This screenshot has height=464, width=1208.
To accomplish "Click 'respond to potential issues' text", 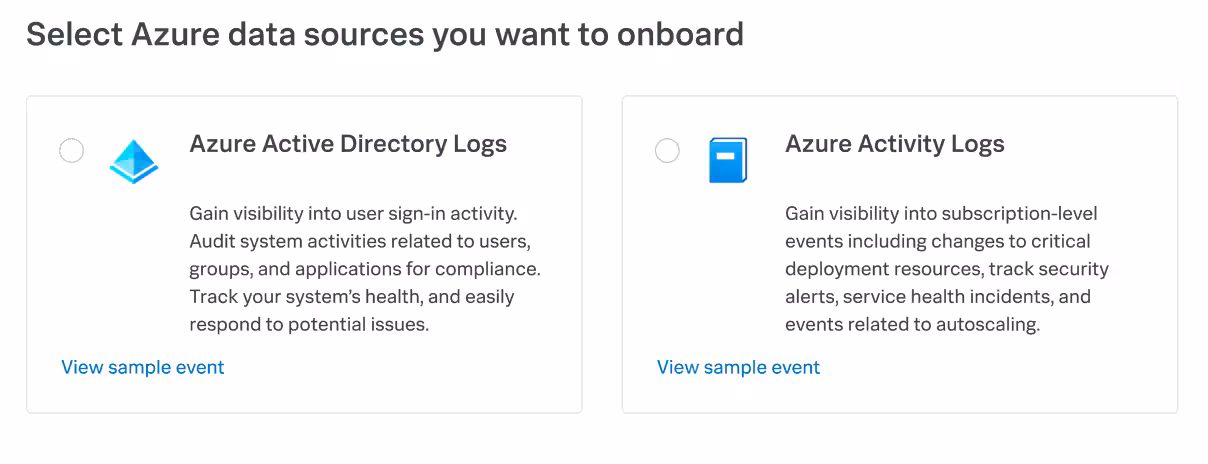I will click(309, 325).
